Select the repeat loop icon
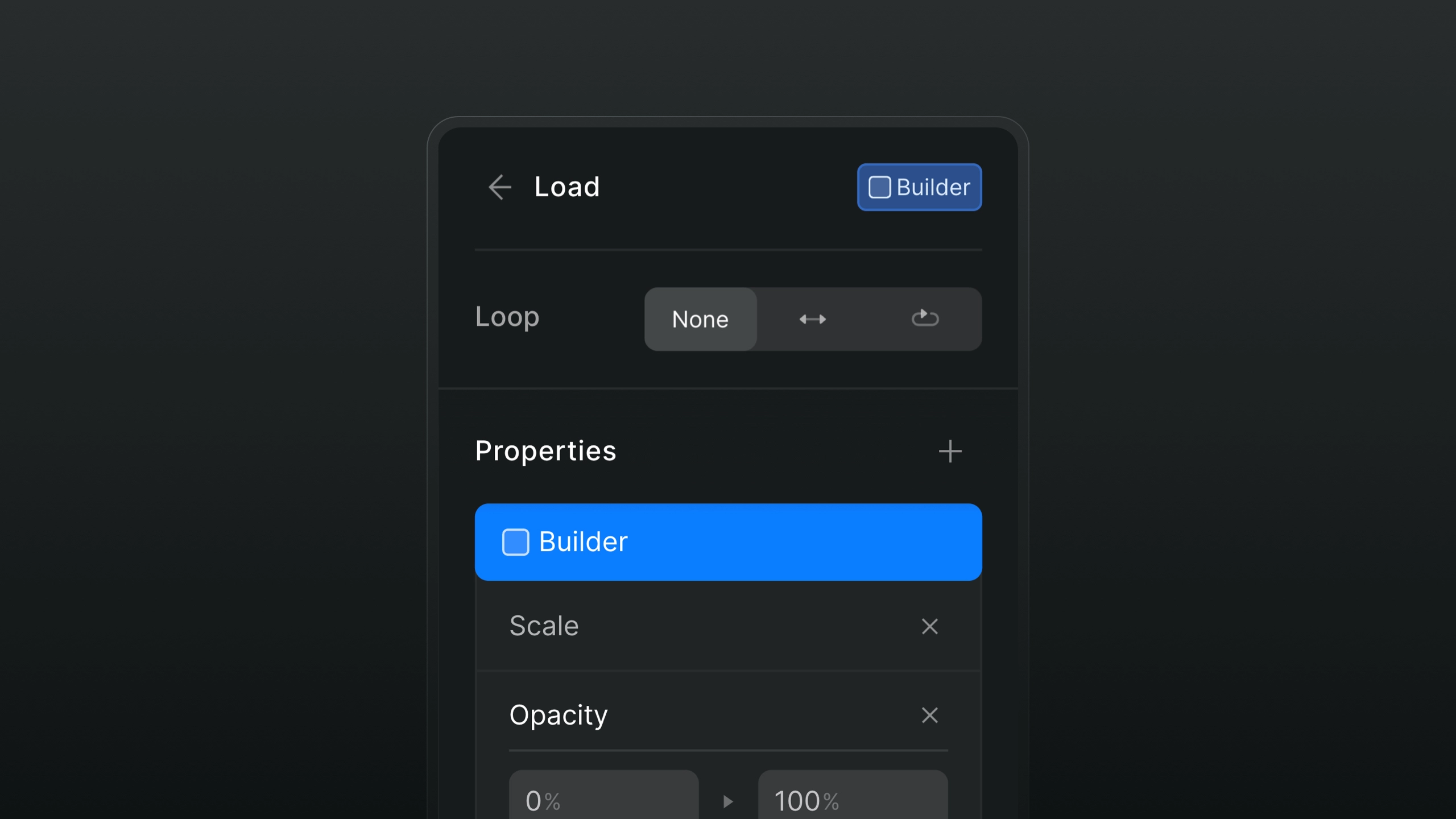 tap(924, 318)
